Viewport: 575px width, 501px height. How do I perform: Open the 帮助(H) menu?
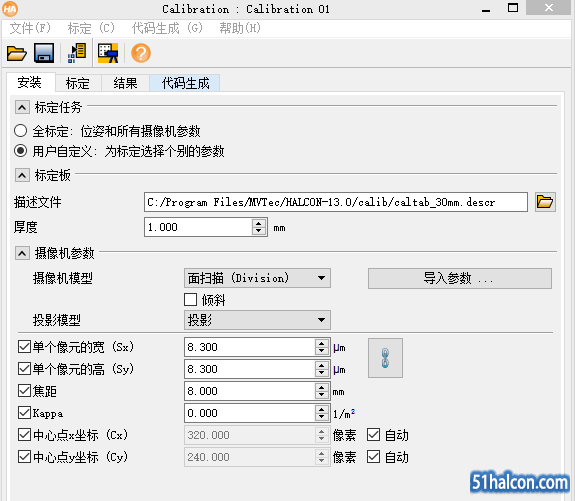pos(240,28)
